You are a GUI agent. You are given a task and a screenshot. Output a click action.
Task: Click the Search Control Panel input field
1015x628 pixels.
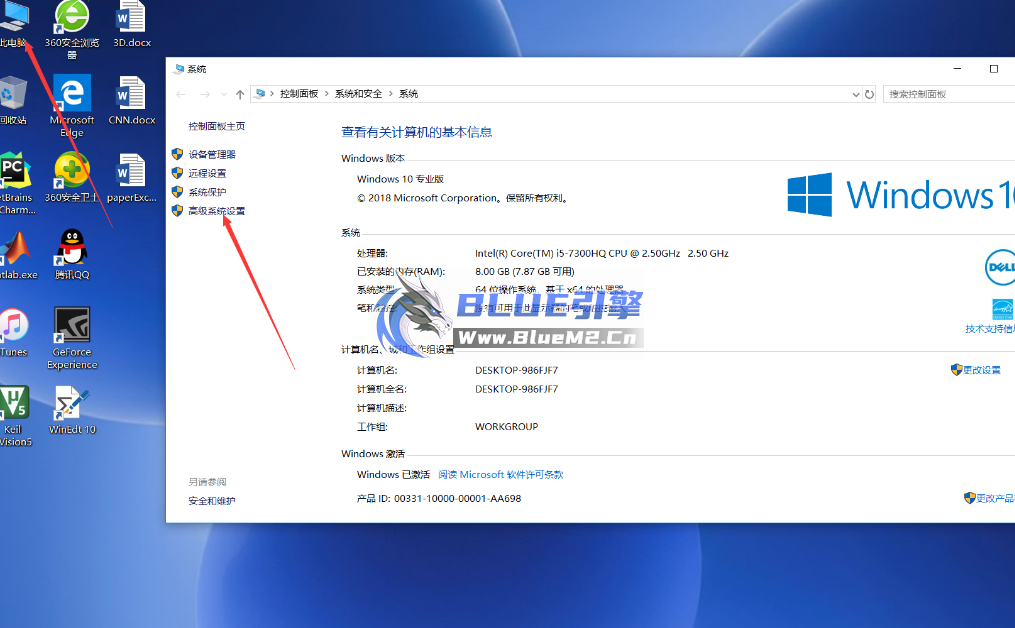(x=945, y=94)
